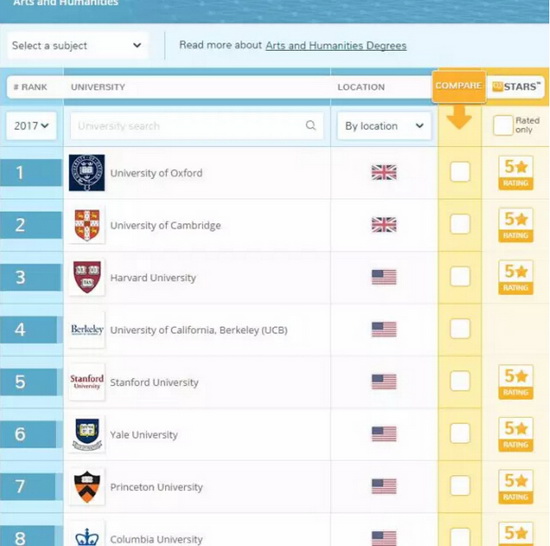Click the 5-star rating badge for Yale
Screen dimensions: 550x546
tap(516, 434)
